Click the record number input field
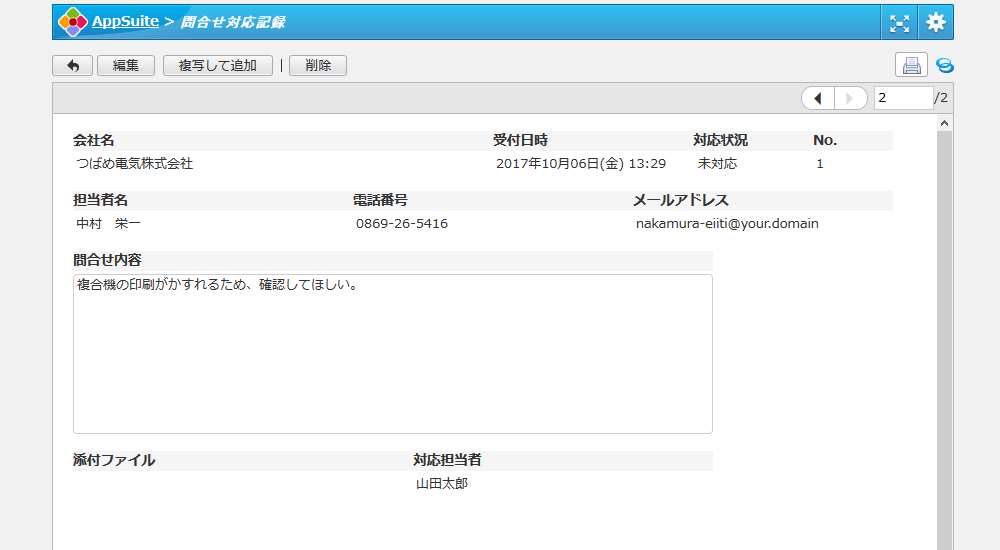Image resolution: width=1000 pixels, height=550 pixels. 902,98
